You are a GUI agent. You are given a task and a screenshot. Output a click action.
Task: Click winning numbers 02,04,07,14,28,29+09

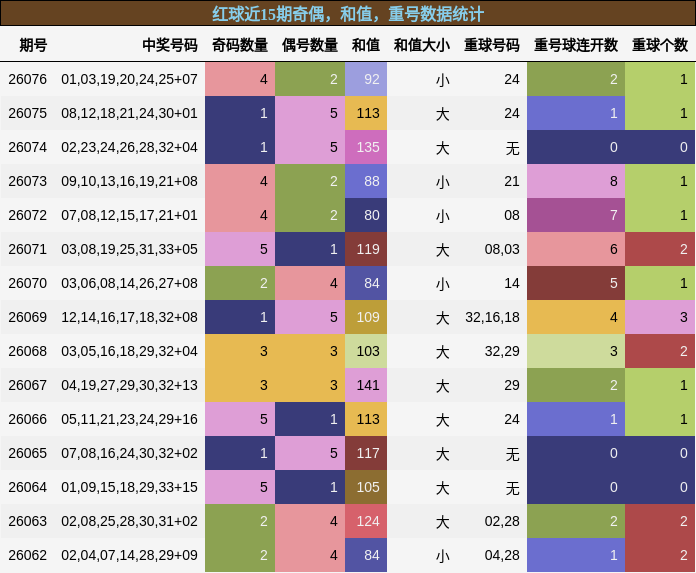pos(130,555)
